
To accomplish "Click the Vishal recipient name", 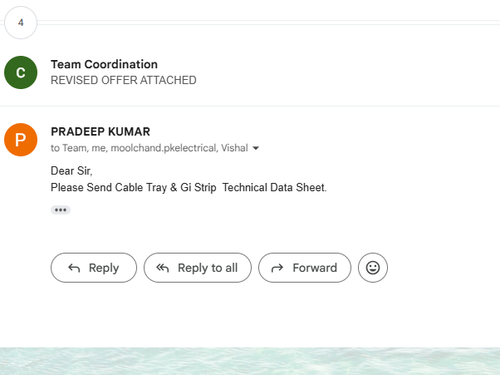I will click(235, 148).
